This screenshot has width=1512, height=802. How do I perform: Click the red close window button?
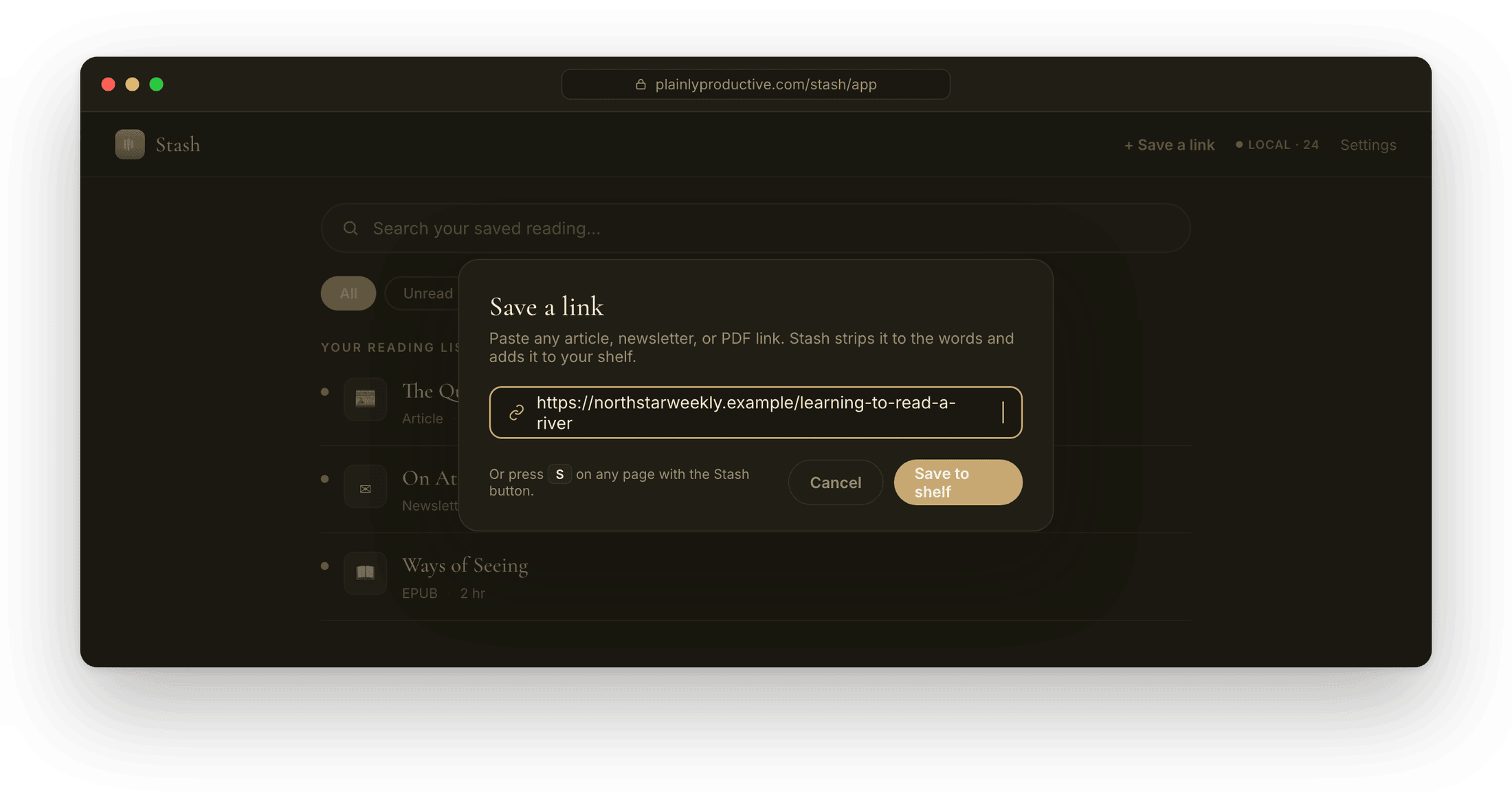point(108,84)
